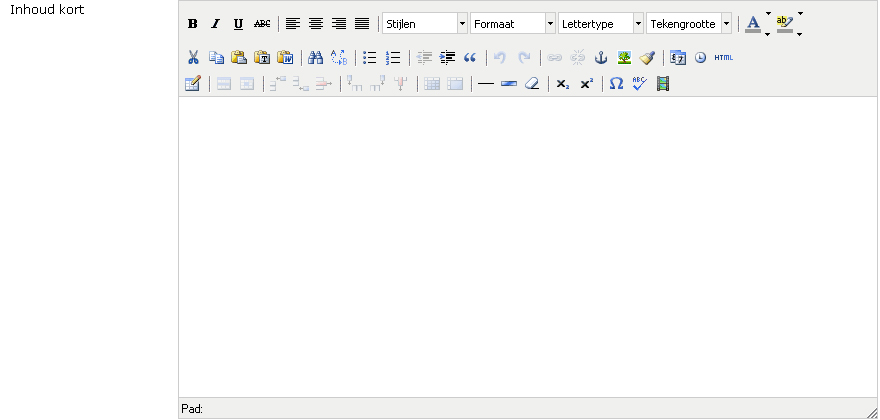
Task: Paste from clipboard icon
Action: coord(239,57)
